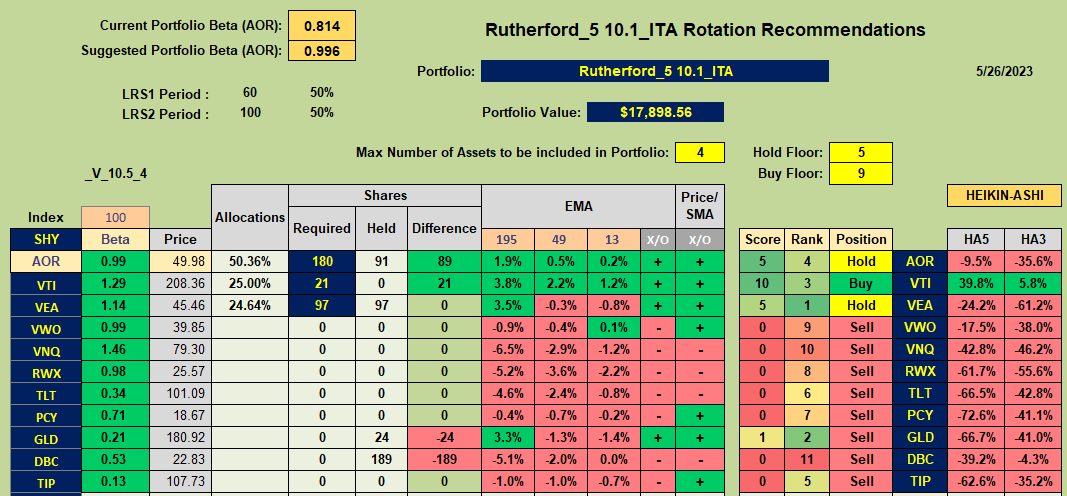The width and height of the screenshot is (1067, 496).
Task: Select the VTI price 208.36
Action: 180,283
